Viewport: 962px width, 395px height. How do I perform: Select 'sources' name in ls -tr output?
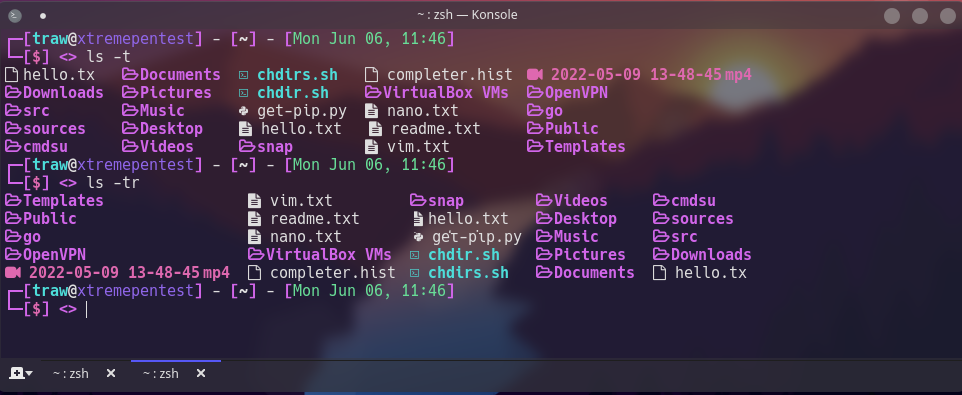[x=702, y=218]
